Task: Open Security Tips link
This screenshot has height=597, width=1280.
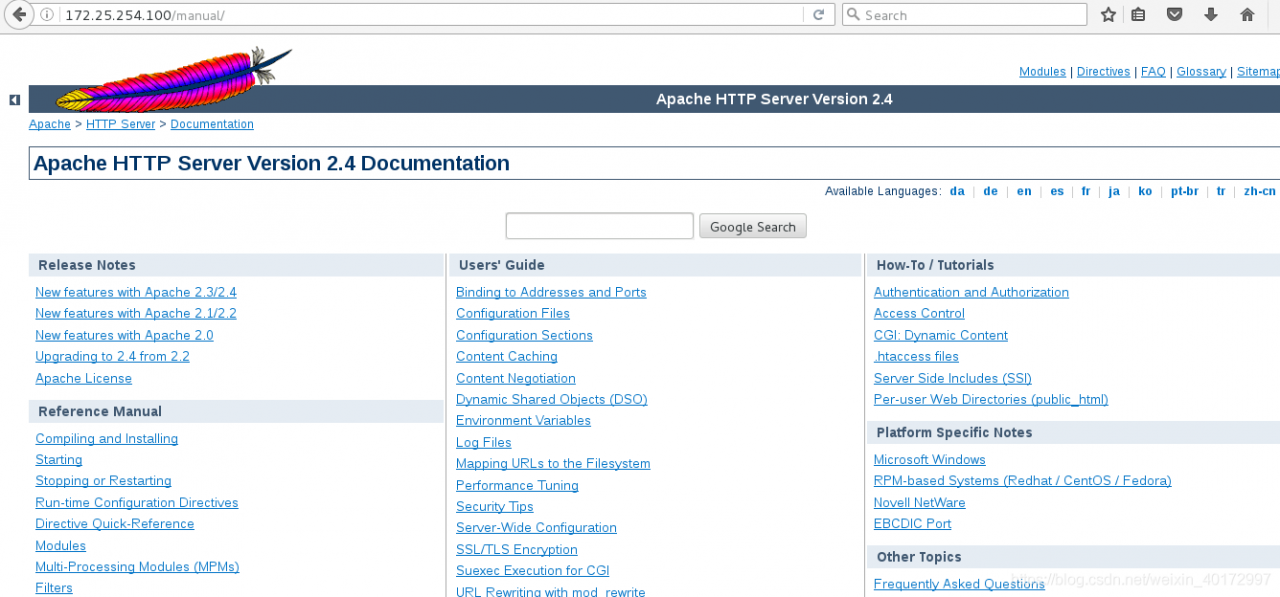Action: (495, 507)
